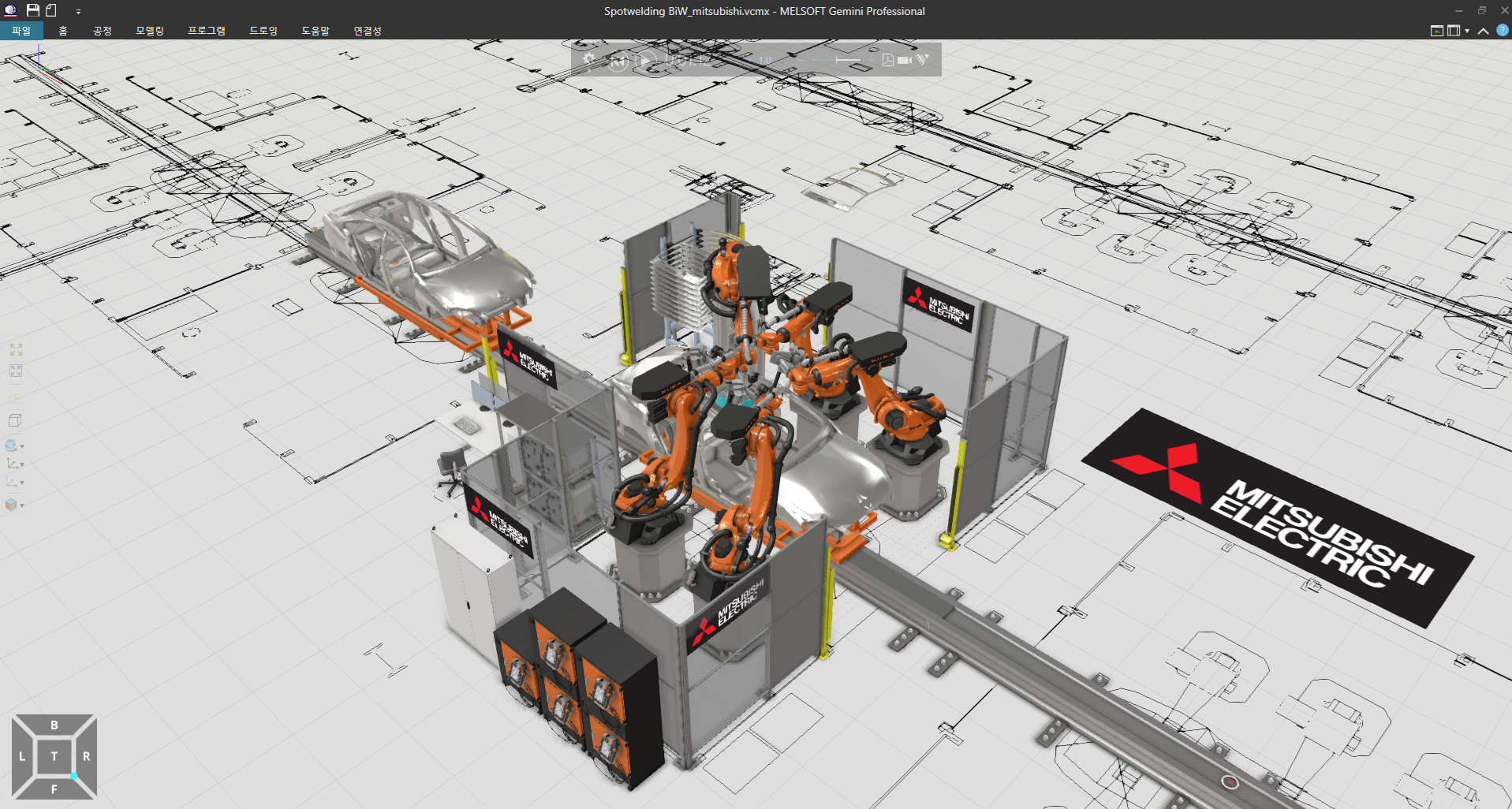The width and height of the screenshot is (1512, 809).
Task: Open the animation export dropdown icon
Action: pos(923,60)
